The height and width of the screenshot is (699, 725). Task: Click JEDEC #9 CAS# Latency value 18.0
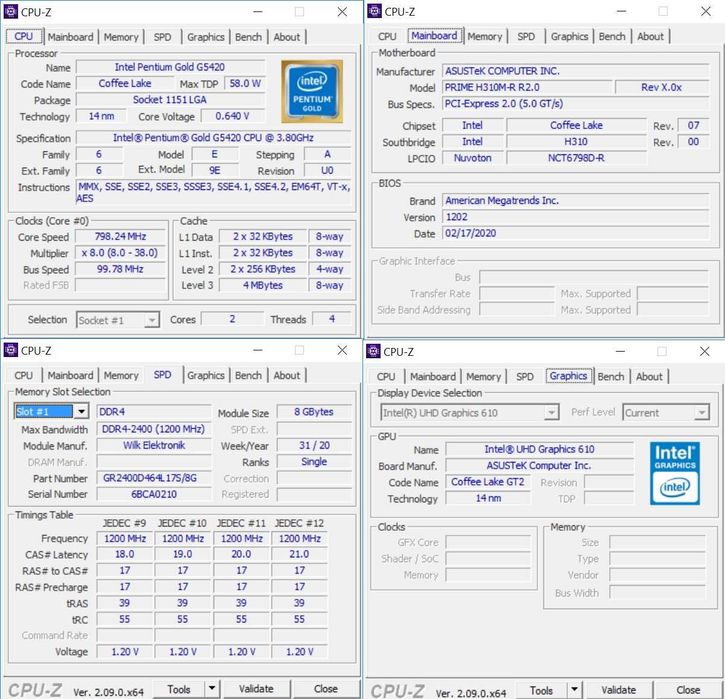coord(124,554)
